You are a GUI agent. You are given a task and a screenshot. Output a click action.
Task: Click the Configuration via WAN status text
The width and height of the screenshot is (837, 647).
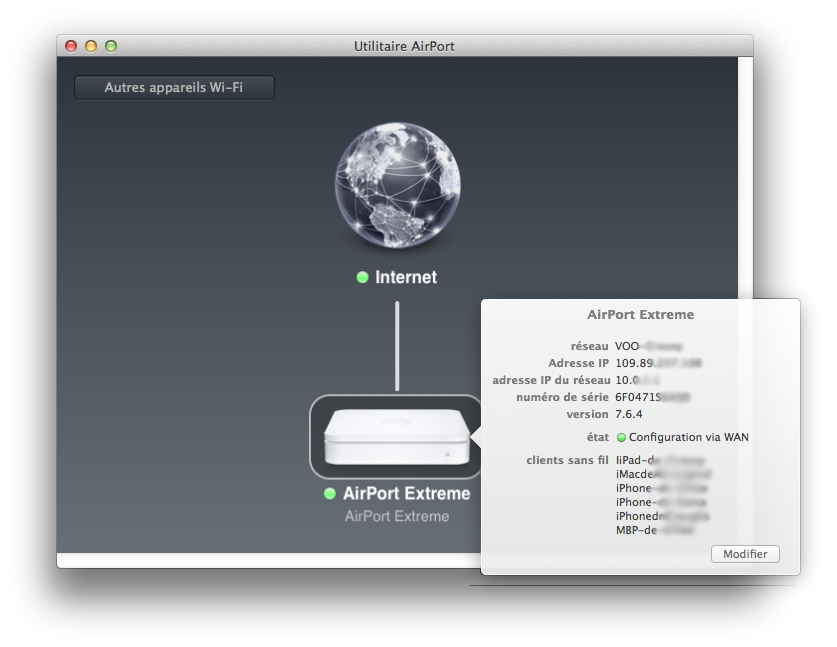tap(688, 437)
